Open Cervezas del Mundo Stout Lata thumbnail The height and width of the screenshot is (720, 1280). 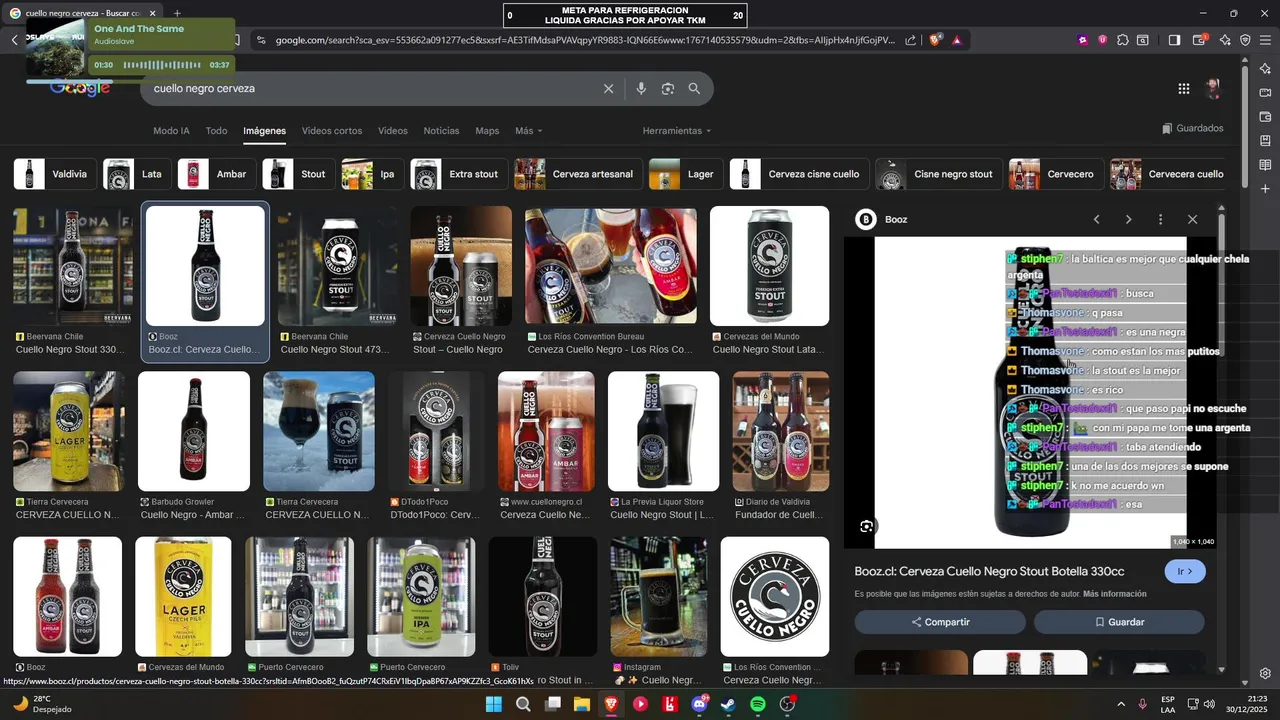point(769,266)
